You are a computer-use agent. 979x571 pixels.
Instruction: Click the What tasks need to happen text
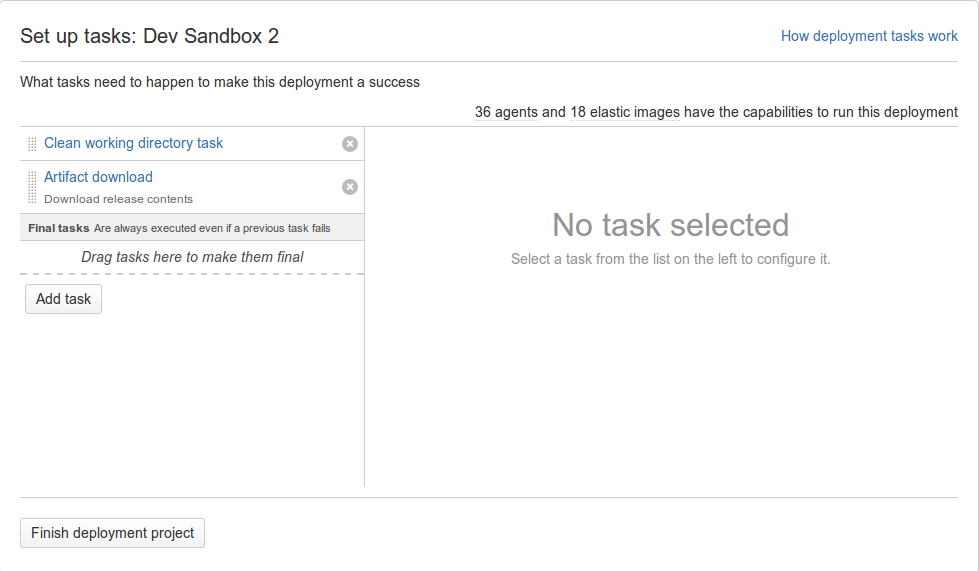pyautogui.click(x=220, y=82)
